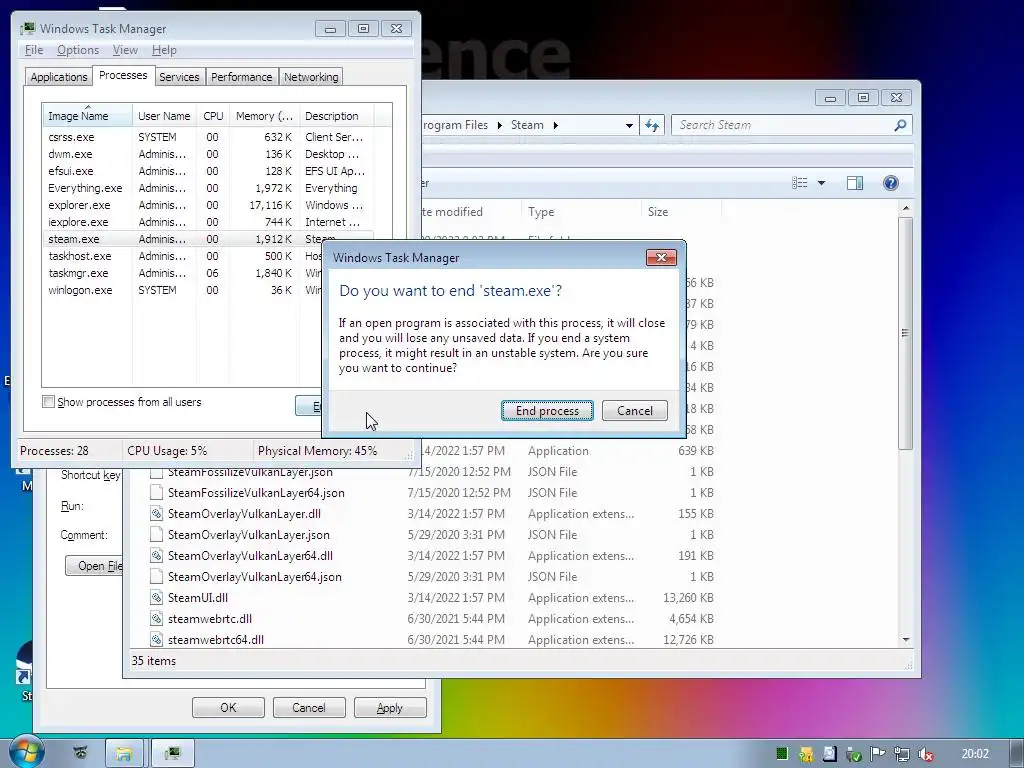The image size is (1024, 768).
Task: Click the Search Steam field in Explorer
Action: (784, 125)
